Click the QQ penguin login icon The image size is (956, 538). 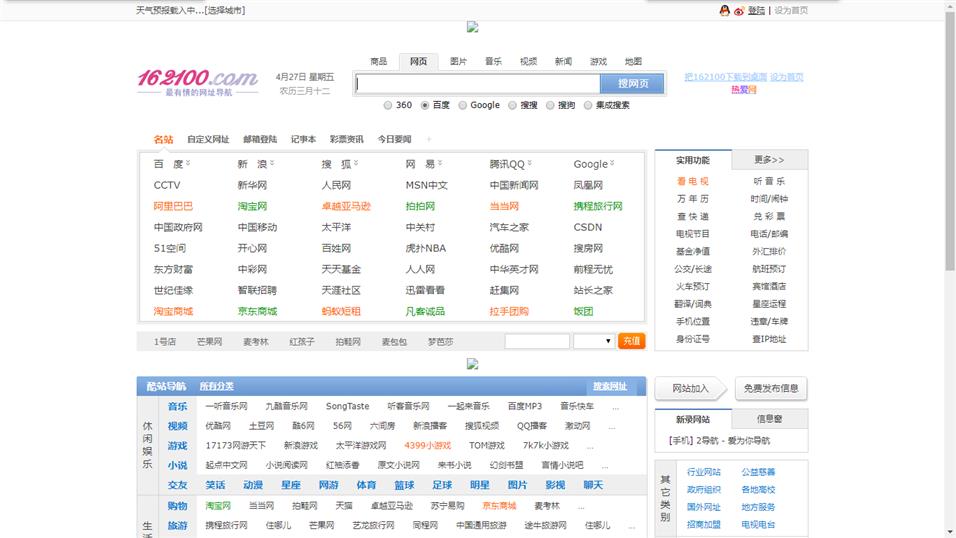(724, 10)
